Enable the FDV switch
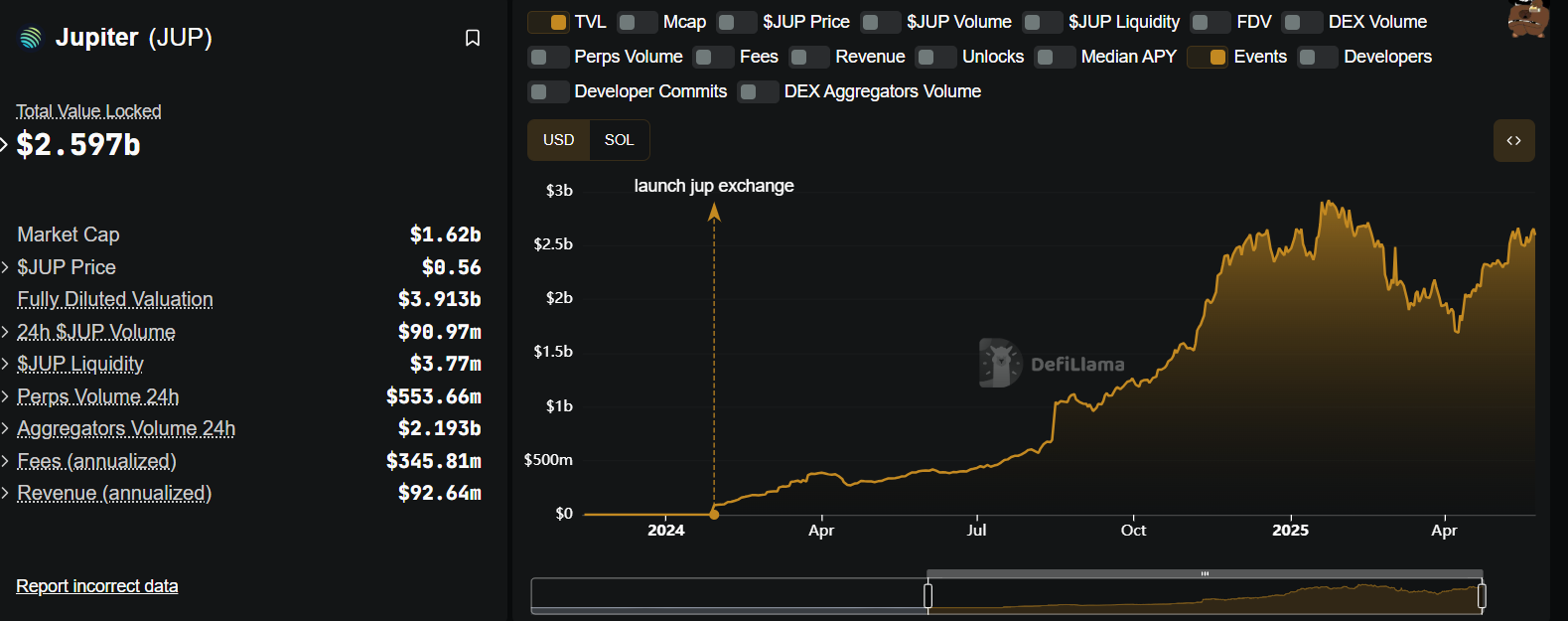This screenshot has height=621, width=1568. pyautogui.click(x=1211, y=22)
